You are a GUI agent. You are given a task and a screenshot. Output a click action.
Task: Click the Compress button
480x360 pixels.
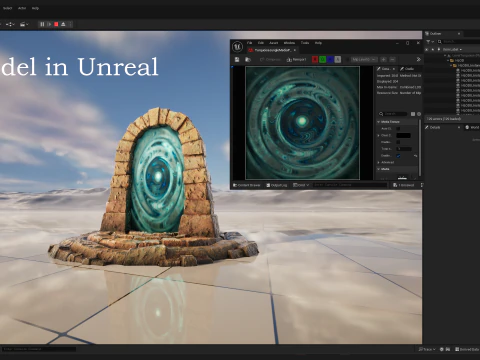[270, 59]
